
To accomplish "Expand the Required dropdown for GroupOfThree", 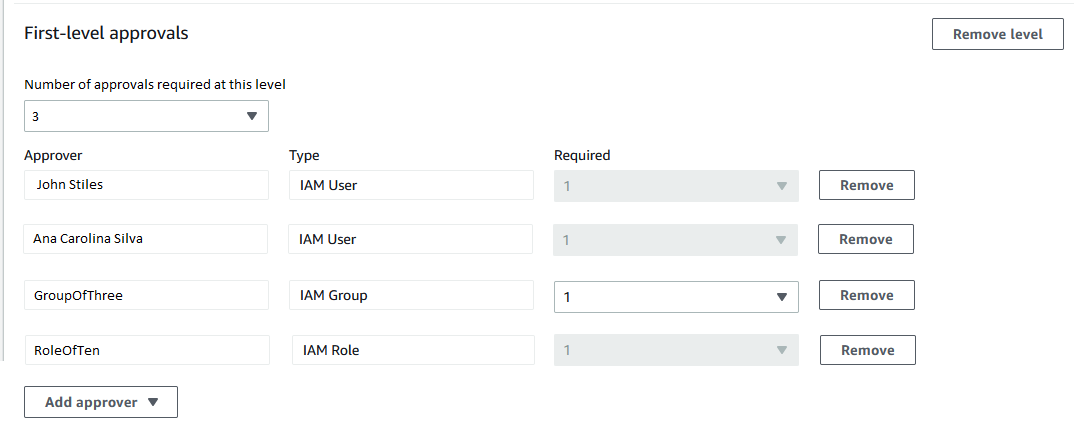I will click(x=676, y=296).
